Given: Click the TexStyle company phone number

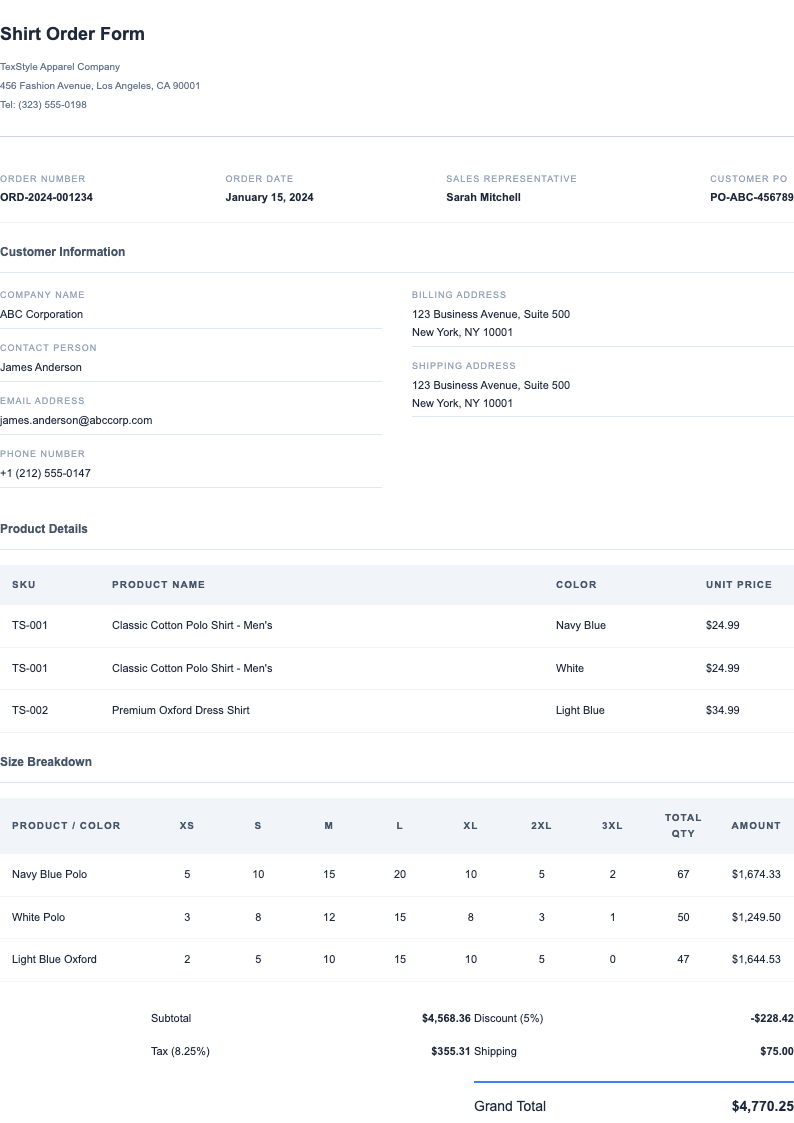Looking at the screenshot, I should 43,105.
